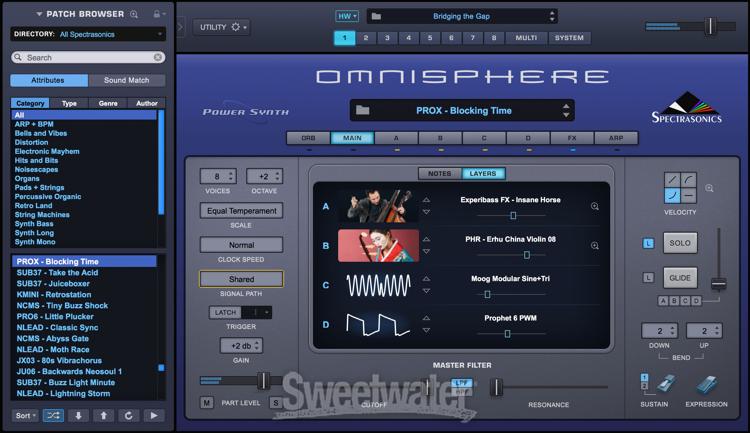Select the highlighted blue velocity curve
The height and width of the screenshot is (433, 750).
(x=672, y=195)
